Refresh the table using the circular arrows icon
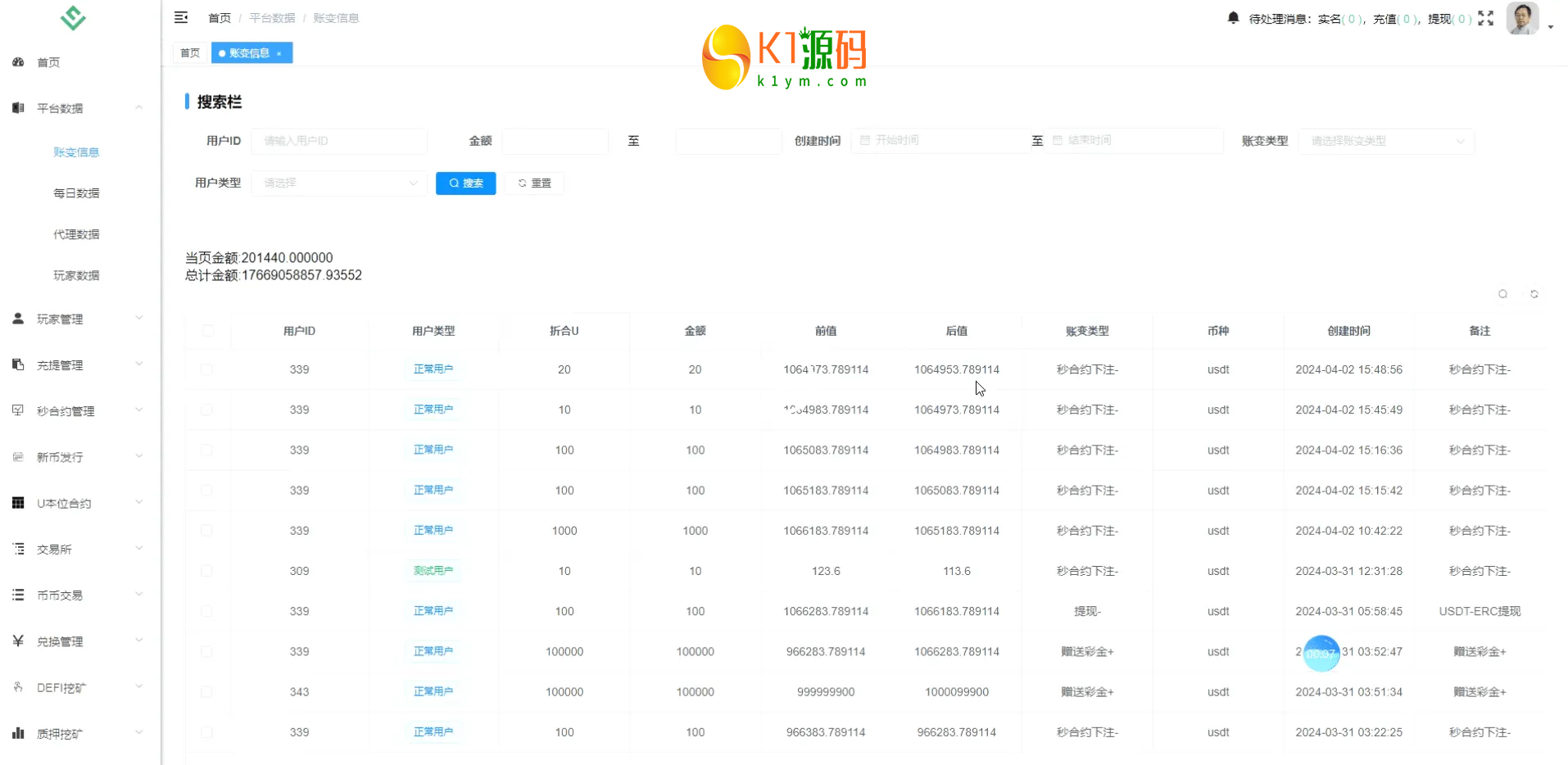The height and width of the screenshot is (765, 1568). [x=1534, y=294]
